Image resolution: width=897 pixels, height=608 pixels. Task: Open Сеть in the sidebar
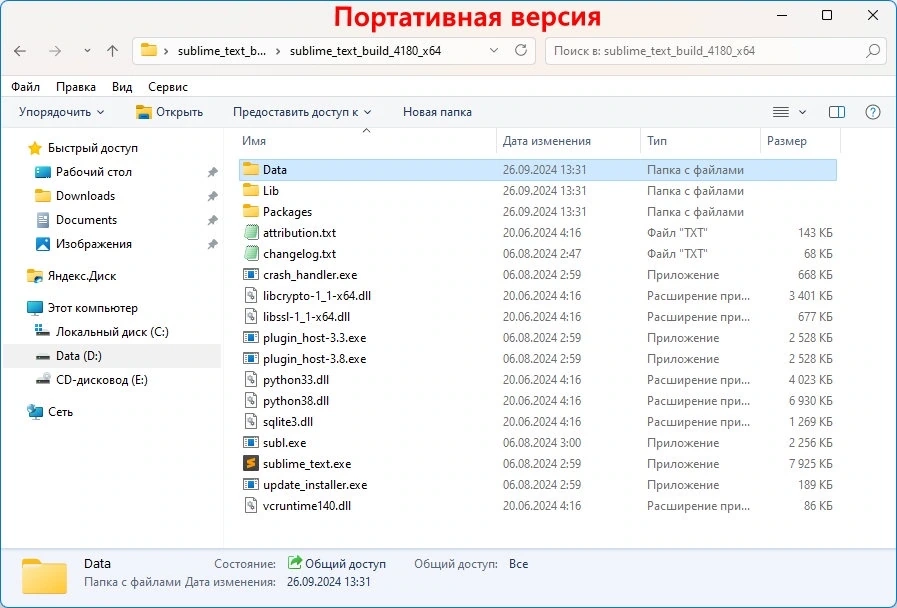tap(60, 412)
